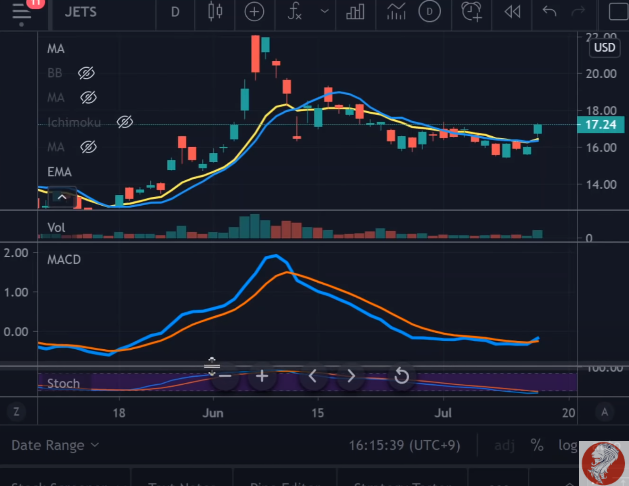Show the hidden Ichimoku indicator

coord(125,122)
